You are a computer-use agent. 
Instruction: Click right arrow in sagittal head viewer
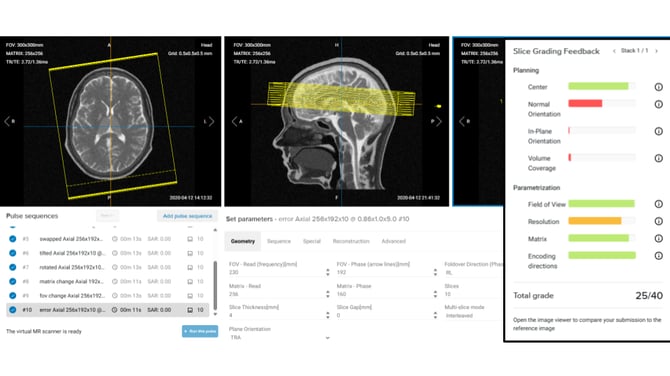point(439,121)
